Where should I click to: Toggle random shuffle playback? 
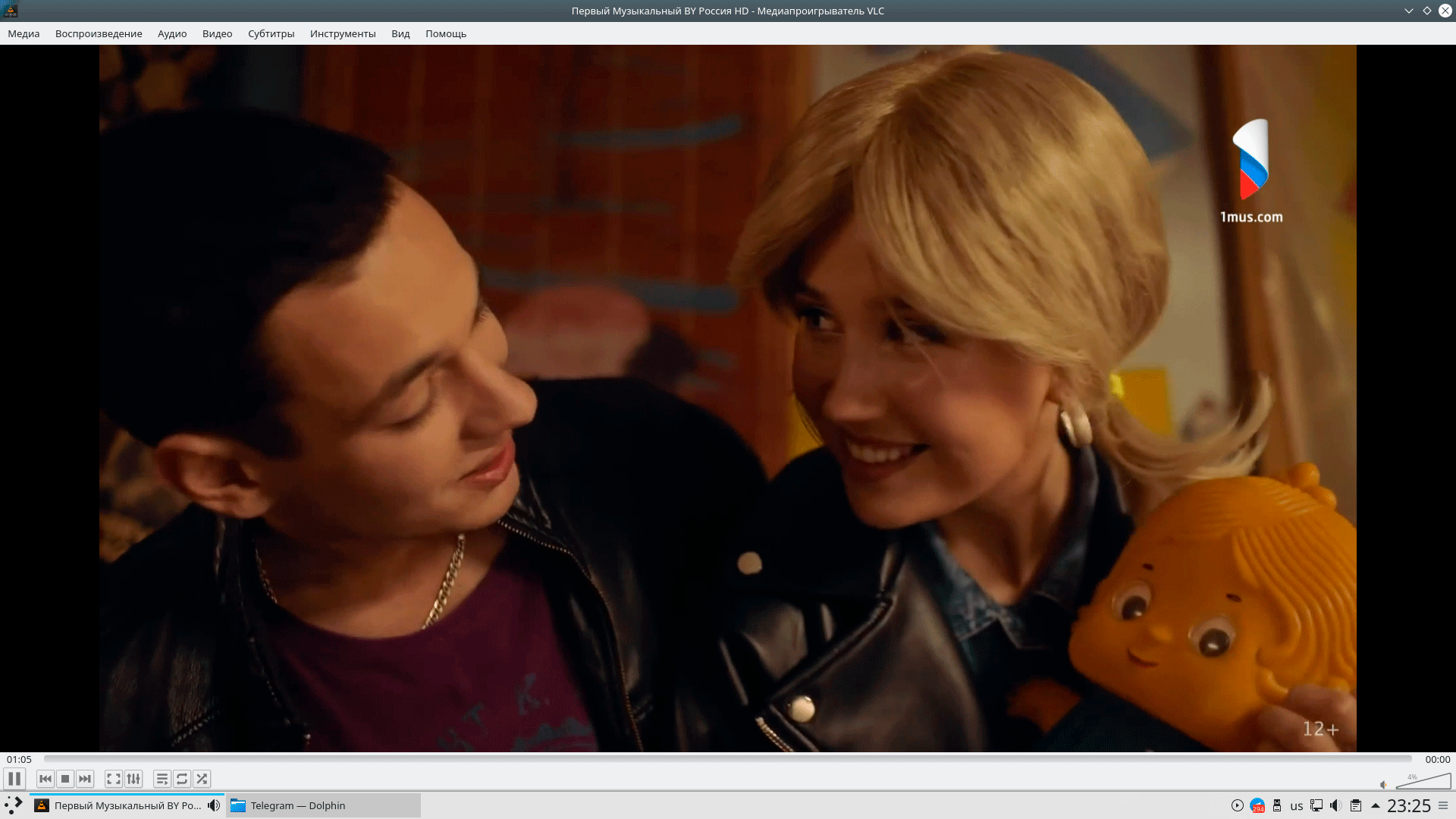202,779
